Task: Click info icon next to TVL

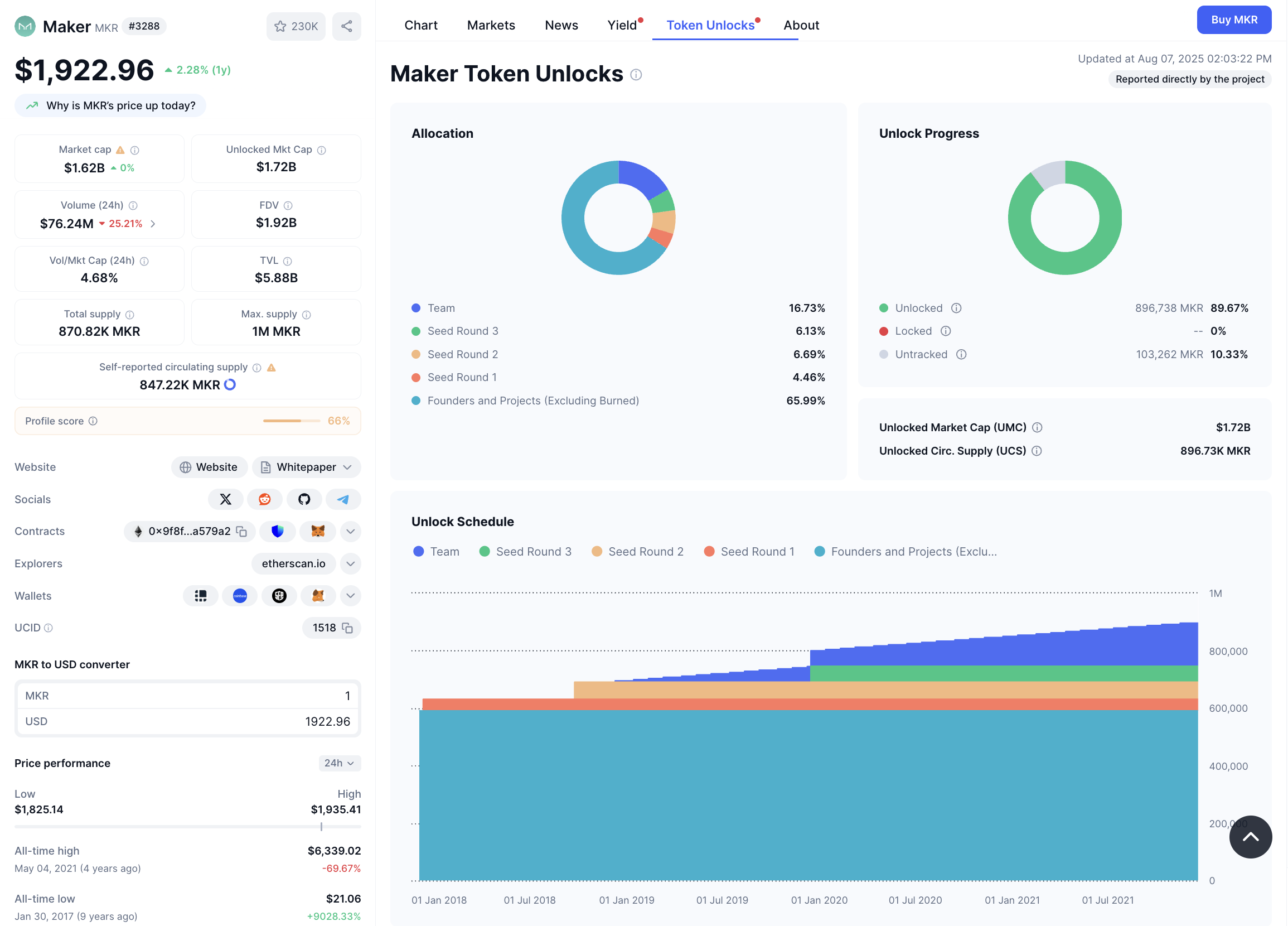Action: pyautogui.click(x=287, y=261)
